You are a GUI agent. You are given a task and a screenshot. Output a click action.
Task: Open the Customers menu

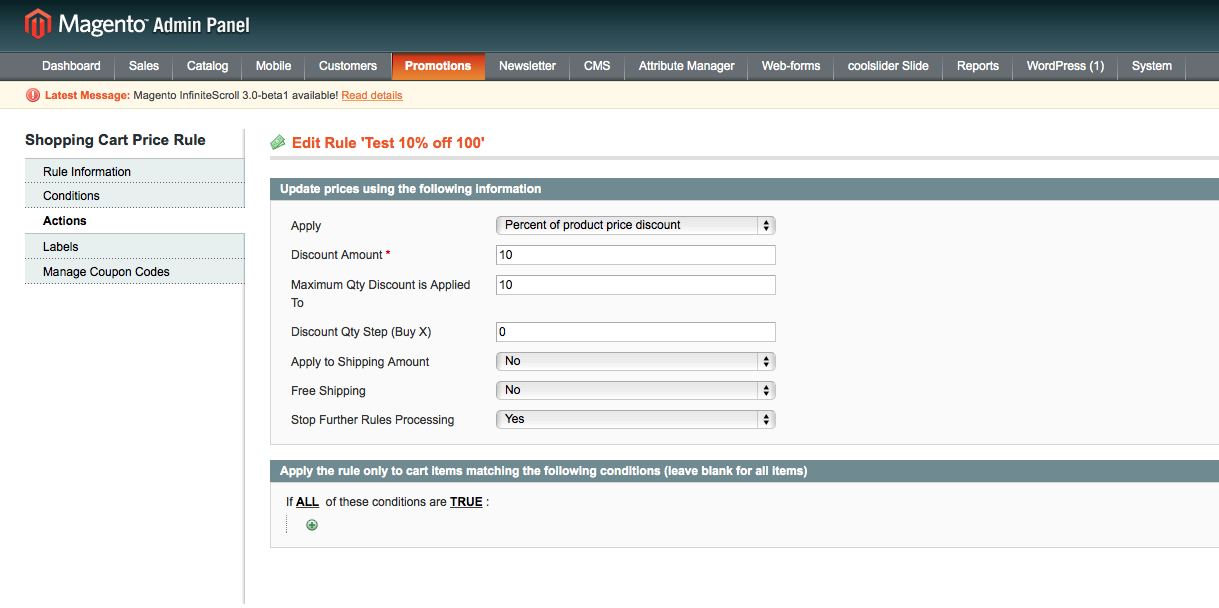(x=348, y=66)
